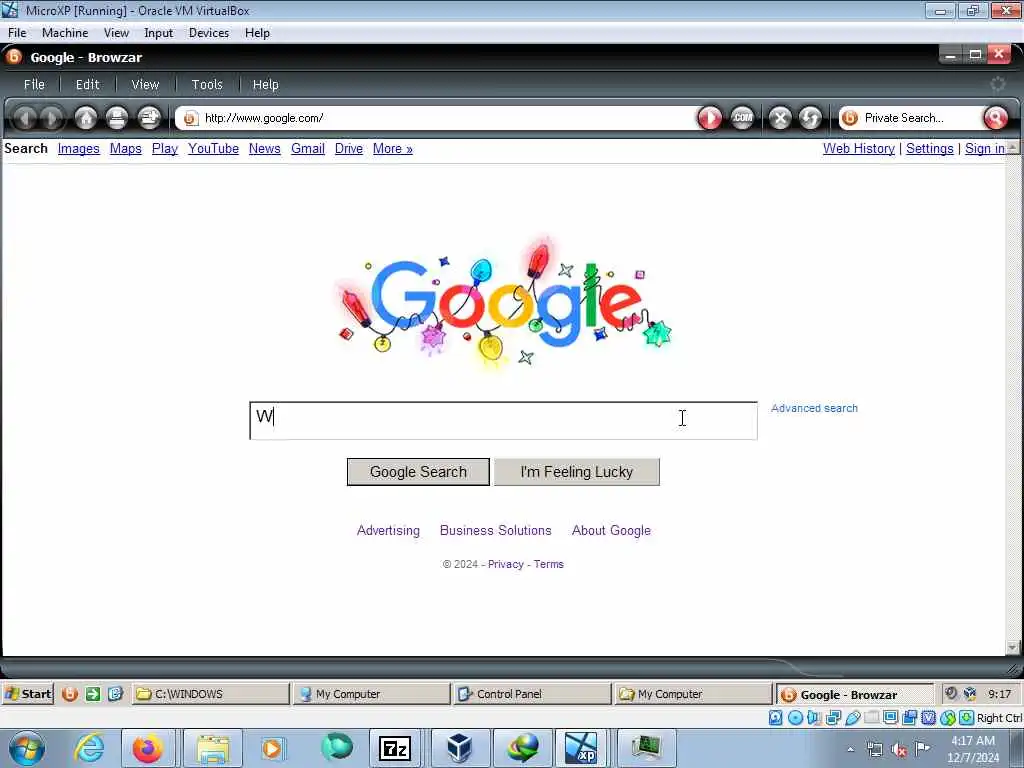This screenshot has width=1024, height=768.
Task: Click the Google search text box
Action: [x=504, y=421]
